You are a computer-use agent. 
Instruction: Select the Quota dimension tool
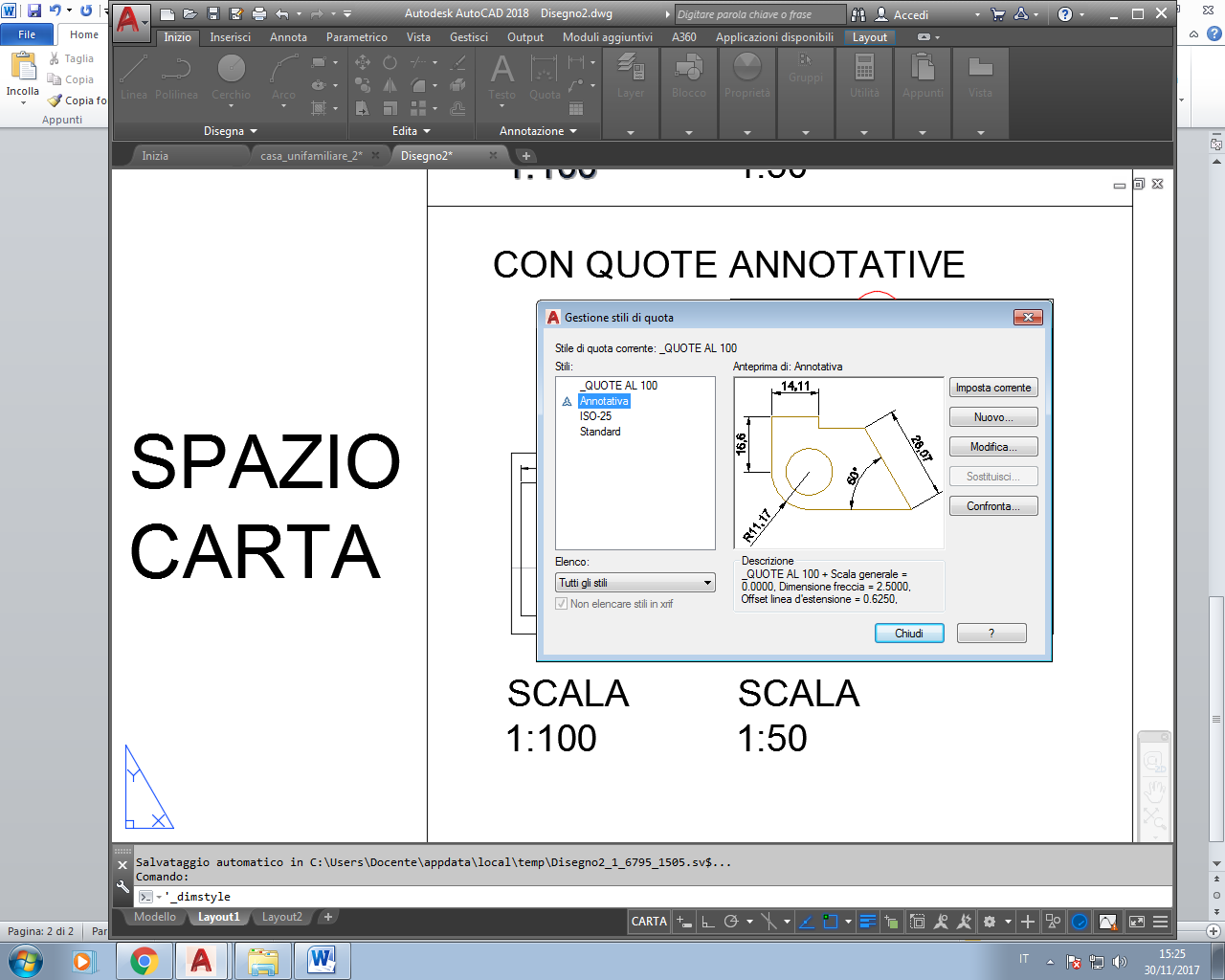[545, 77]
